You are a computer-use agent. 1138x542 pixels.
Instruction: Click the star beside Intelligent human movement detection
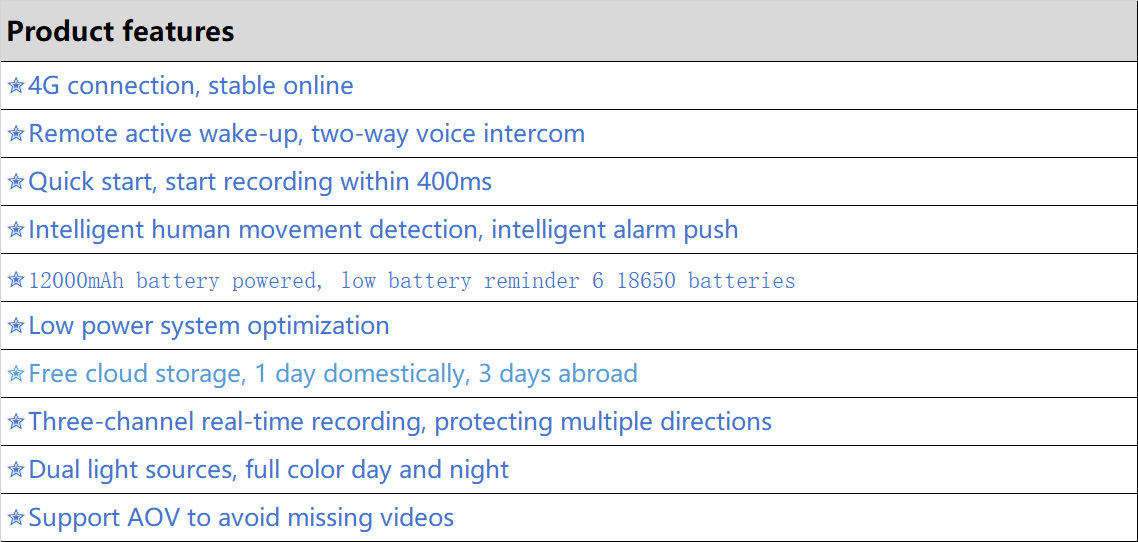click(x=16, y=230)
